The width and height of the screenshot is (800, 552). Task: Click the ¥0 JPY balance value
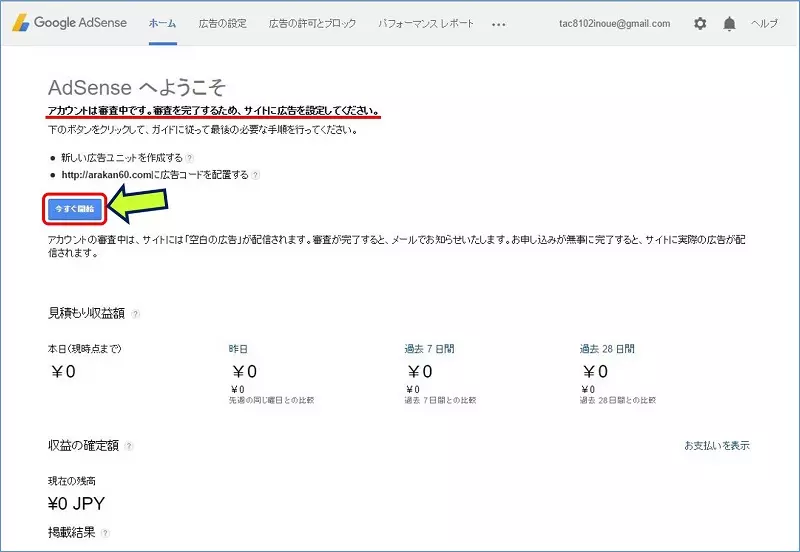coord(77,504)
